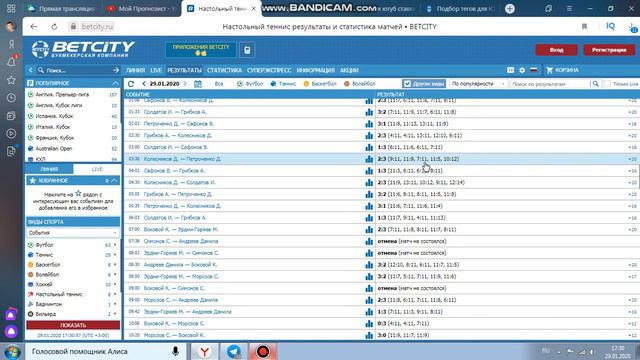This screenshot has width=640, height=360.
Task: Expand Настольный теннис arrow in sidebar
Action: pyautogui.click(x=115, y=294)
